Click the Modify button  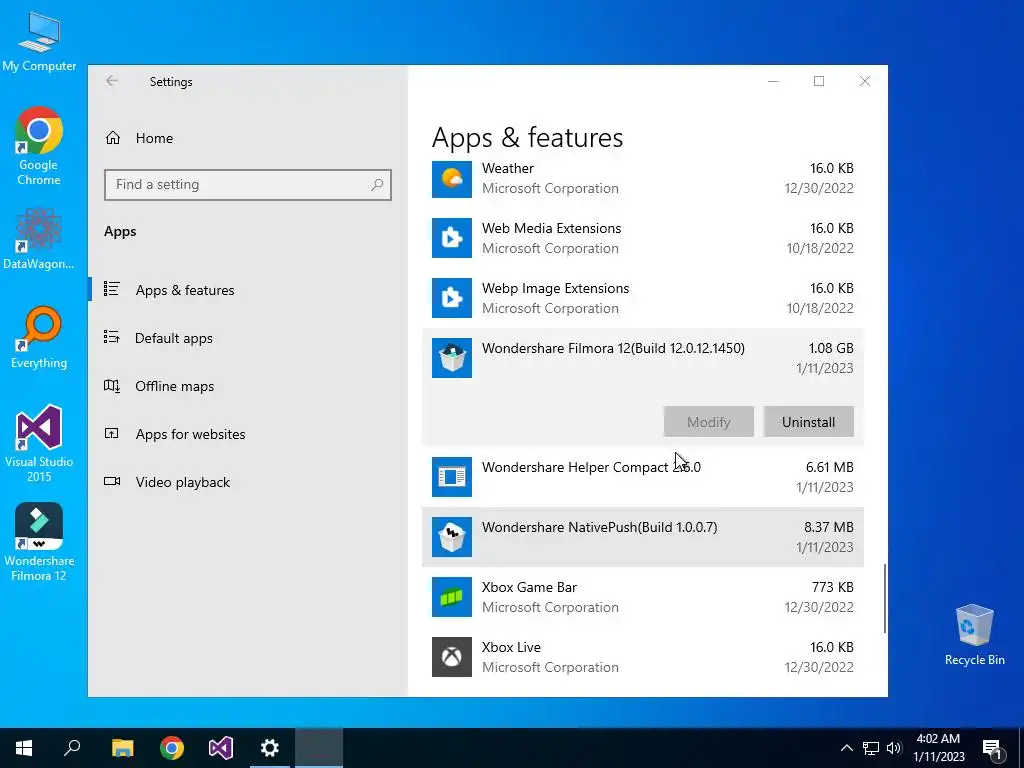point(709,422)
